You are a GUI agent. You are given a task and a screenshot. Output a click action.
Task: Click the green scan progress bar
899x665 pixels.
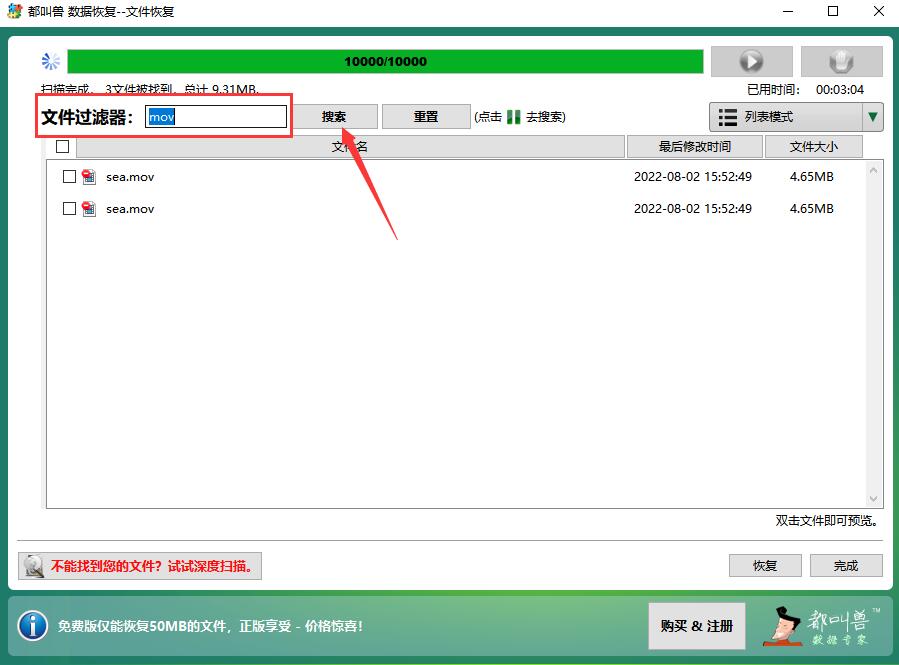coord(385,62)
